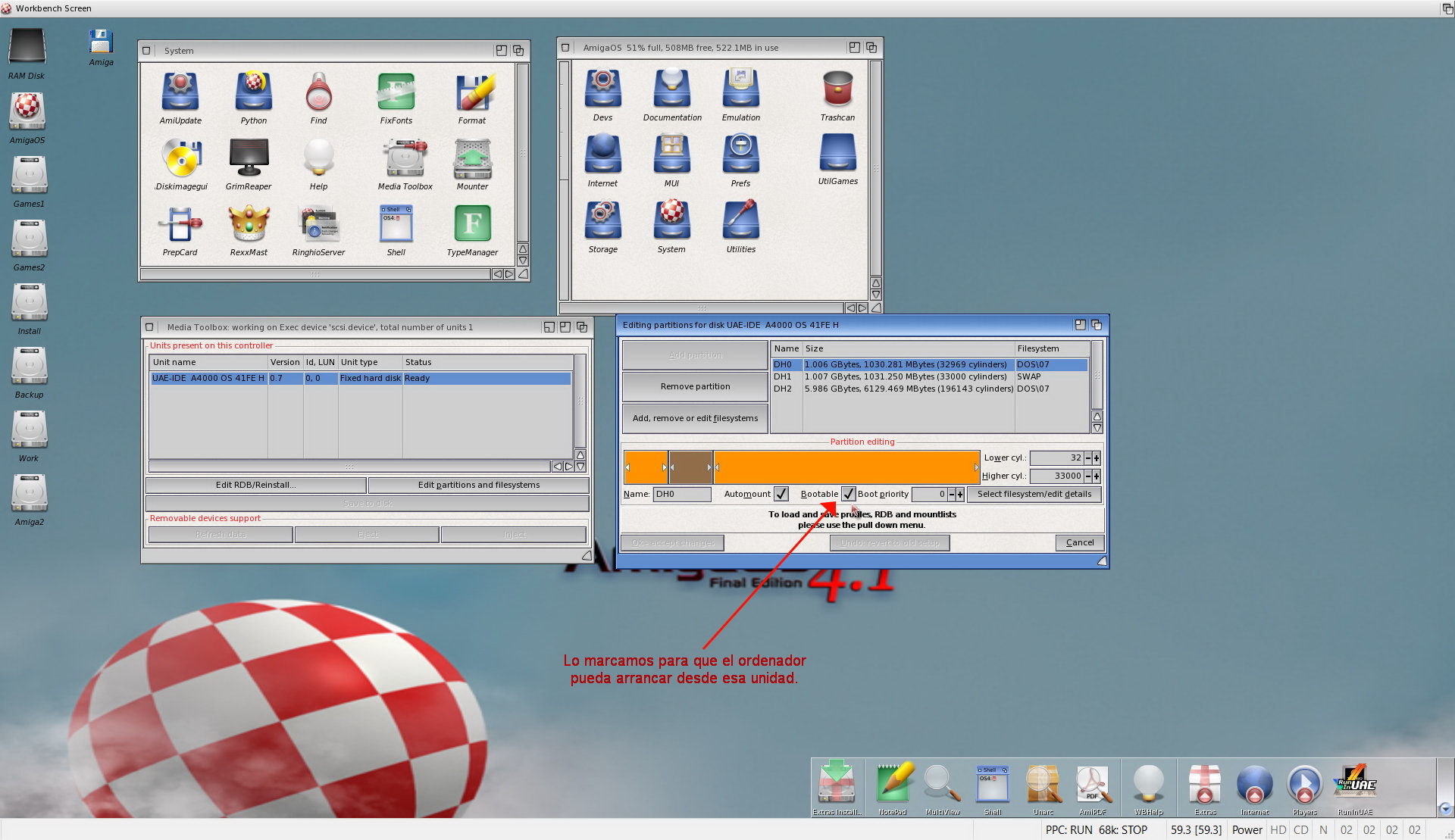Select the DH0 partition row
1455x840 pixels.
pos(930,364)
